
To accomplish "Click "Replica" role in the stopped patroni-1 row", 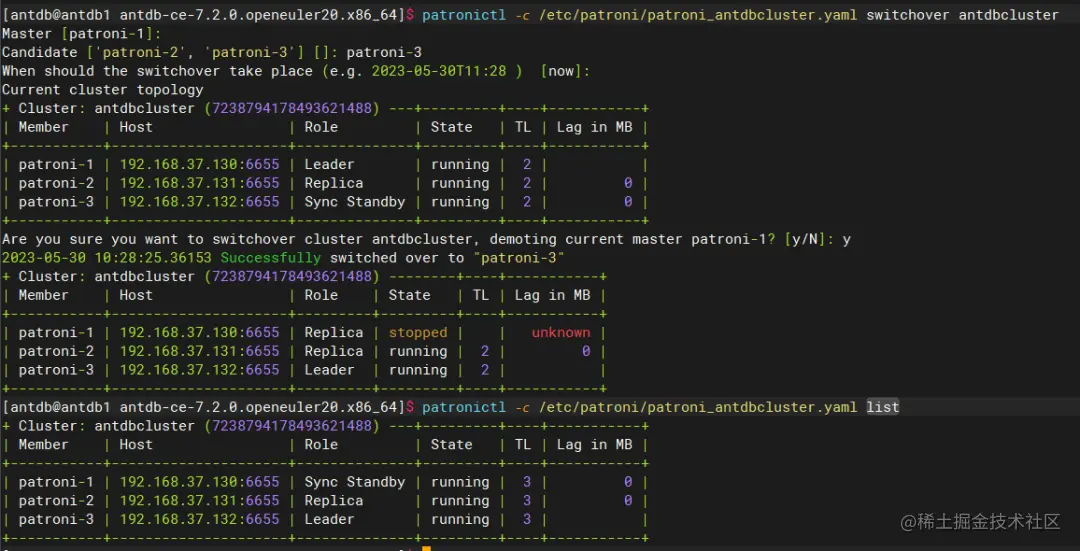I will coord(334,333).
